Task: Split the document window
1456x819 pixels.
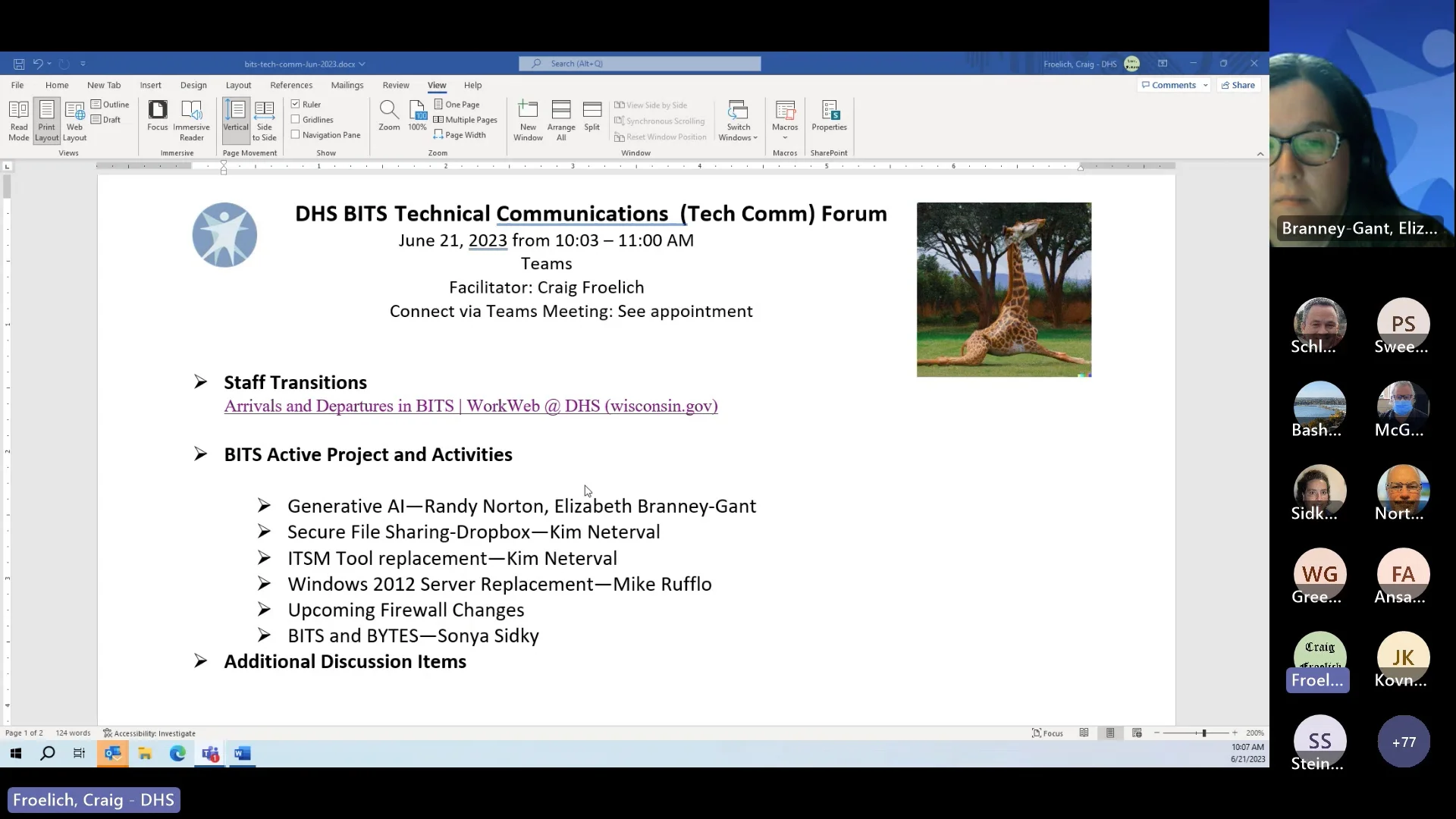Action: [x=592, y=115]
